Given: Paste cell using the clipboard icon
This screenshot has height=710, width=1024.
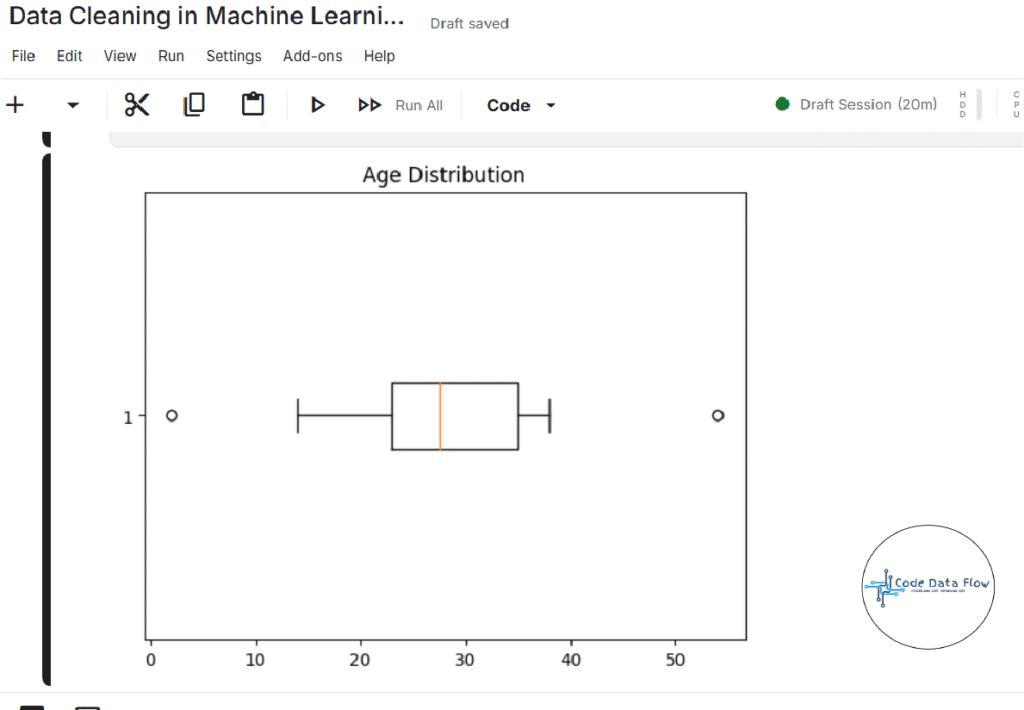Looking at the screenshot, I should (253, 105).
